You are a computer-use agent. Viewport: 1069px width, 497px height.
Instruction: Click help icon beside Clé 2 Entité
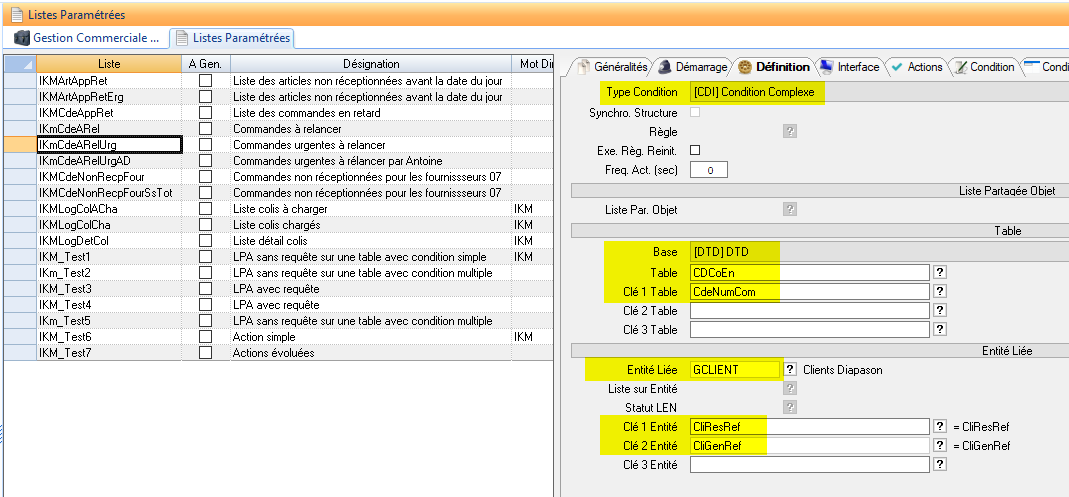click(x=940, y=445)
